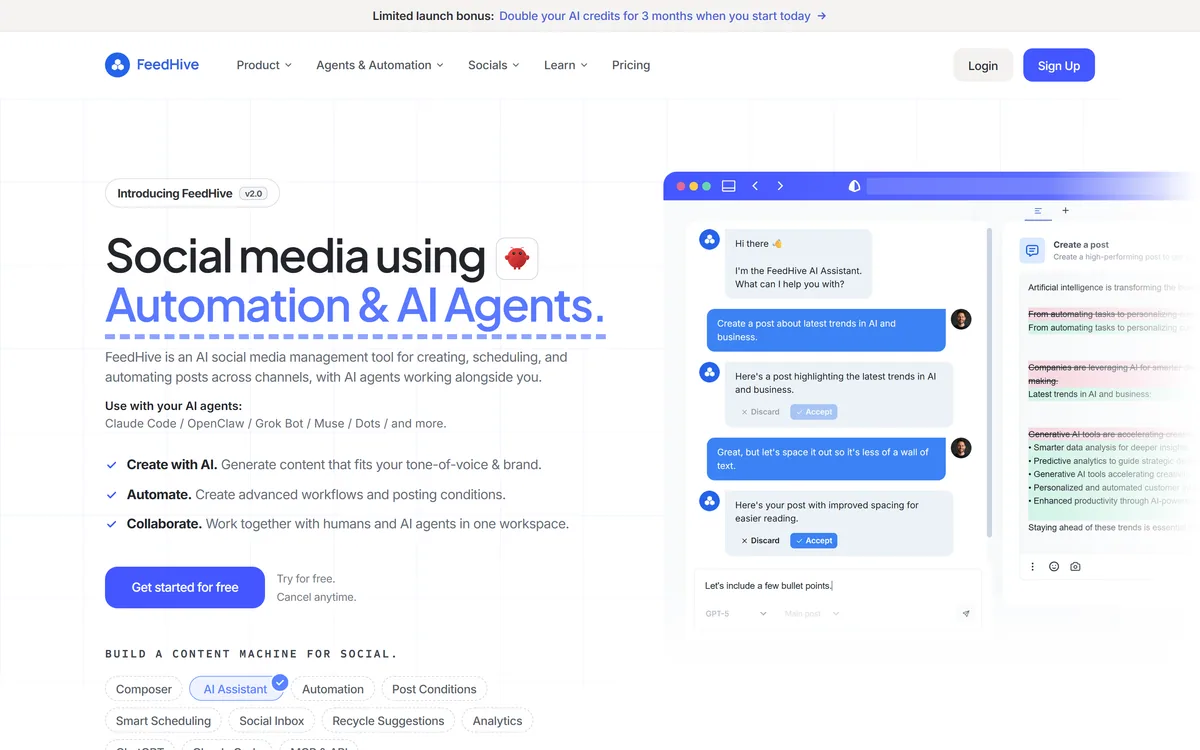The height and width of the screenshot is (750, 1200).
Task: Expand the Product menu
Action: (264, 65)
